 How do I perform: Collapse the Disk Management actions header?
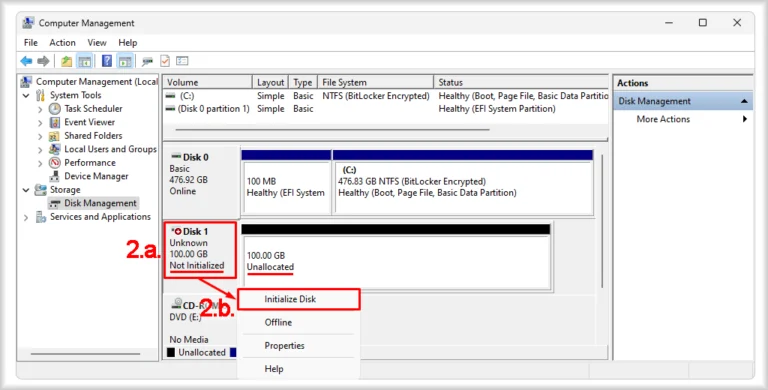[744, 101]
